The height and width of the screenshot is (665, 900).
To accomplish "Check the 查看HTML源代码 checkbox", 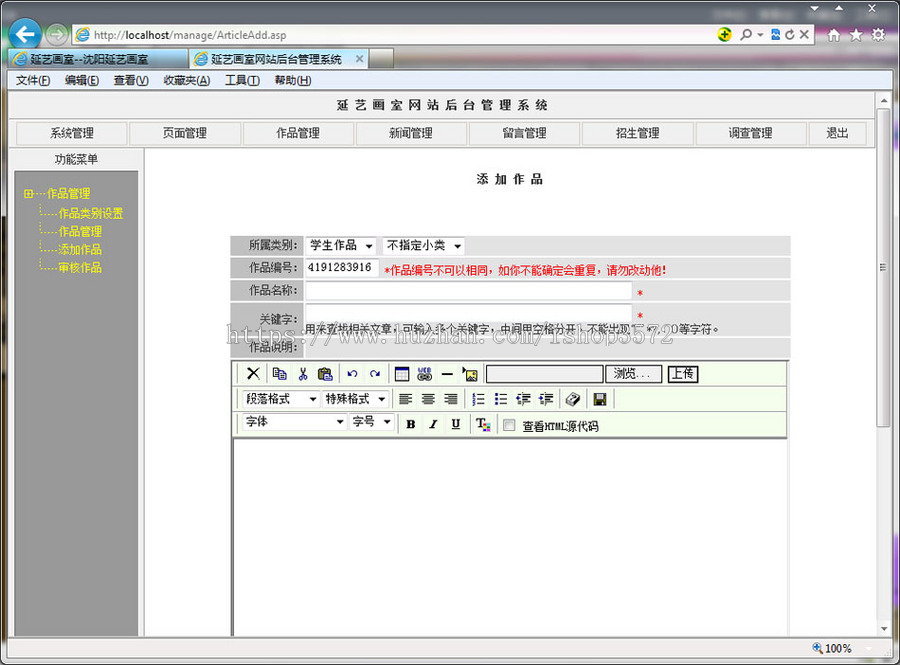I will [508, 423].
